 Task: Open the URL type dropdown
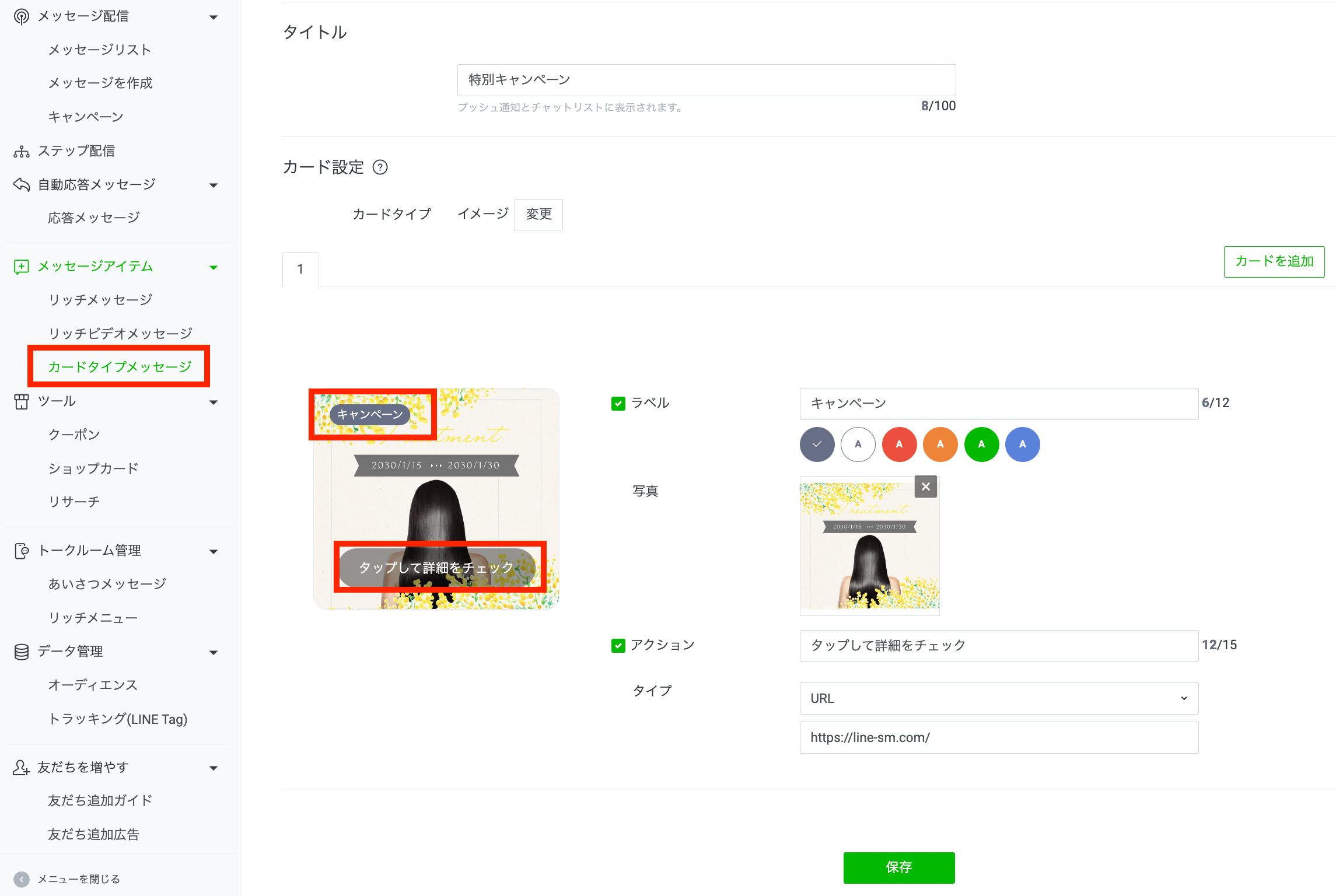pos(998,698)
